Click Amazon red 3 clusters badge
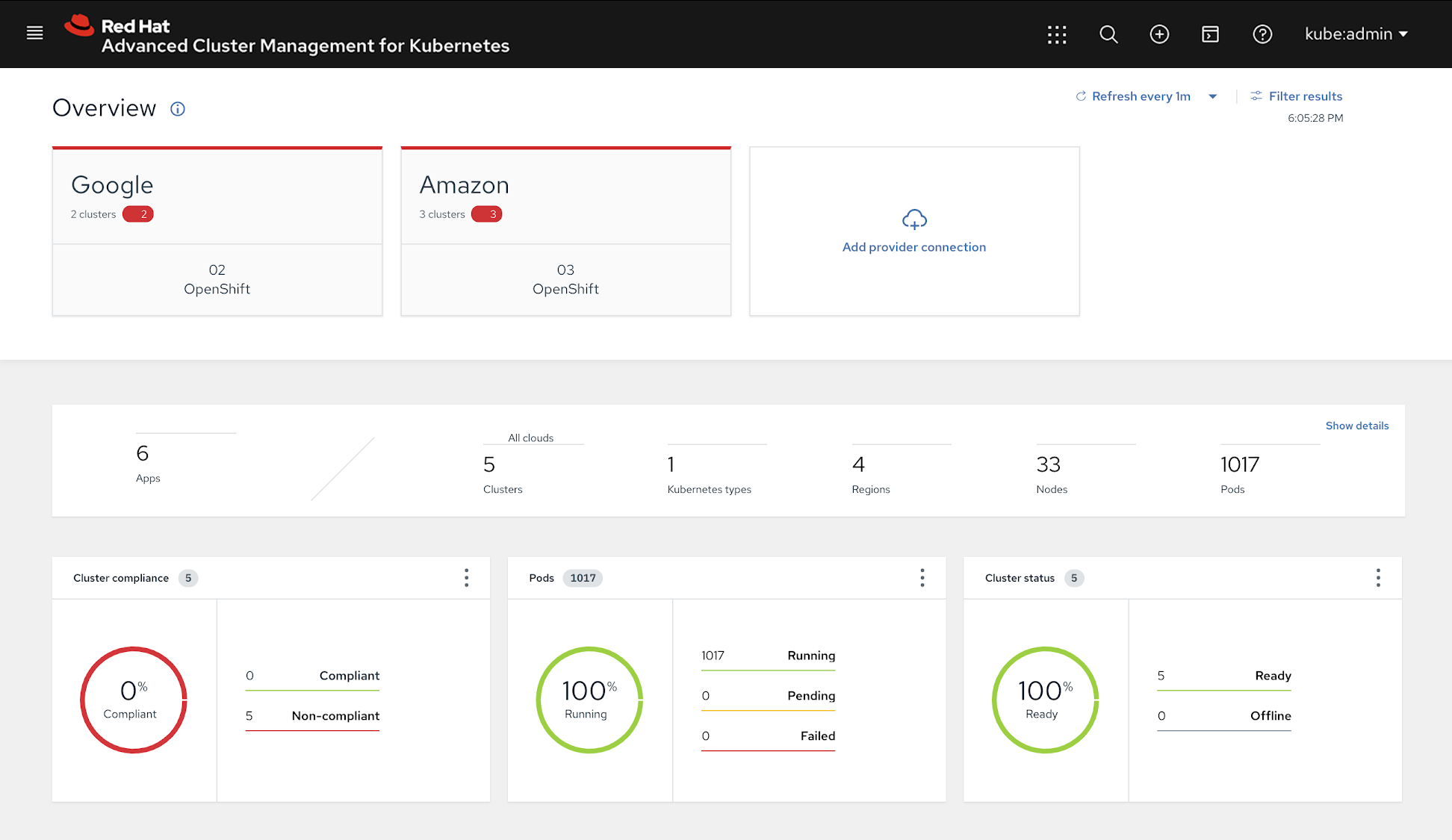1452x840 pixels. coord(487,214)
